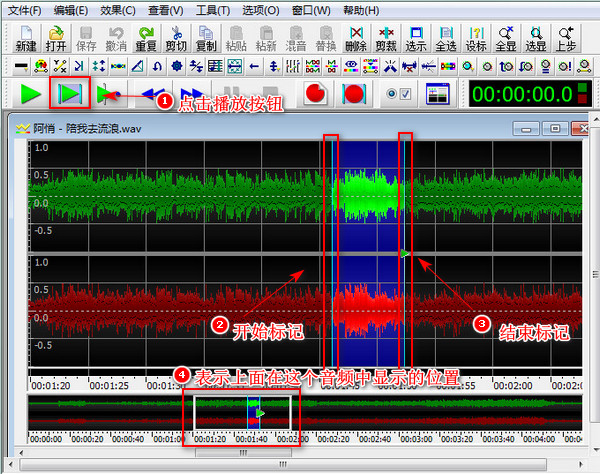The image size is (600, 474).
Task: Click the green 00:00:00.0 time display
Action: (522, 94)
